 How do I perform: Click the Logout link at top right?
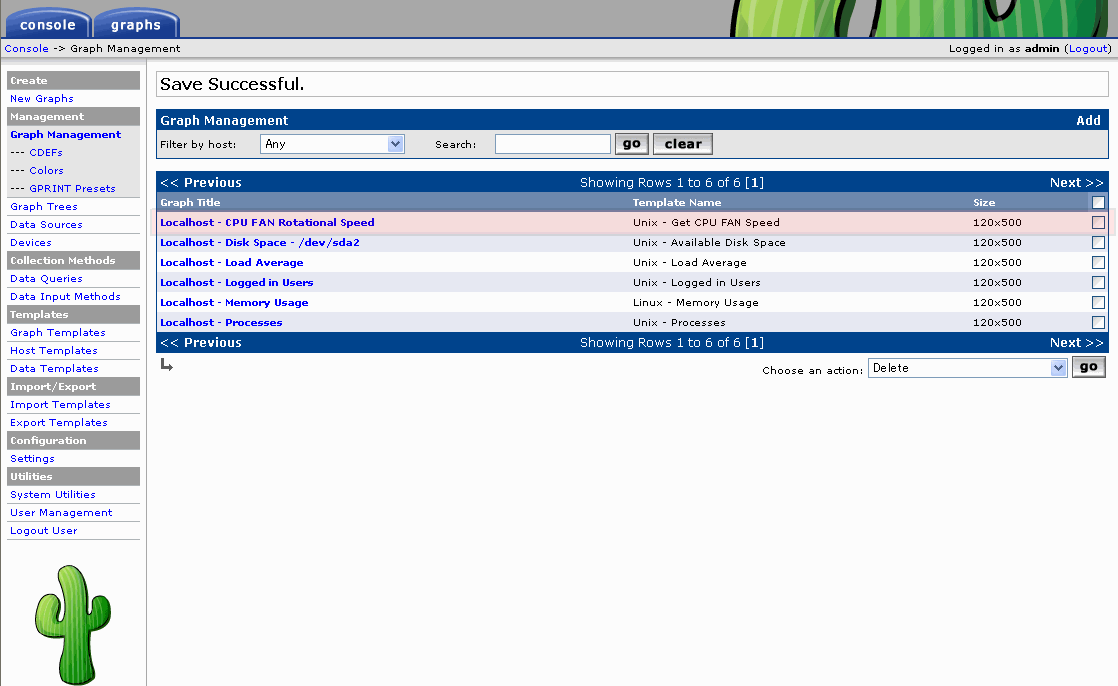click(x=1088, y=48)
